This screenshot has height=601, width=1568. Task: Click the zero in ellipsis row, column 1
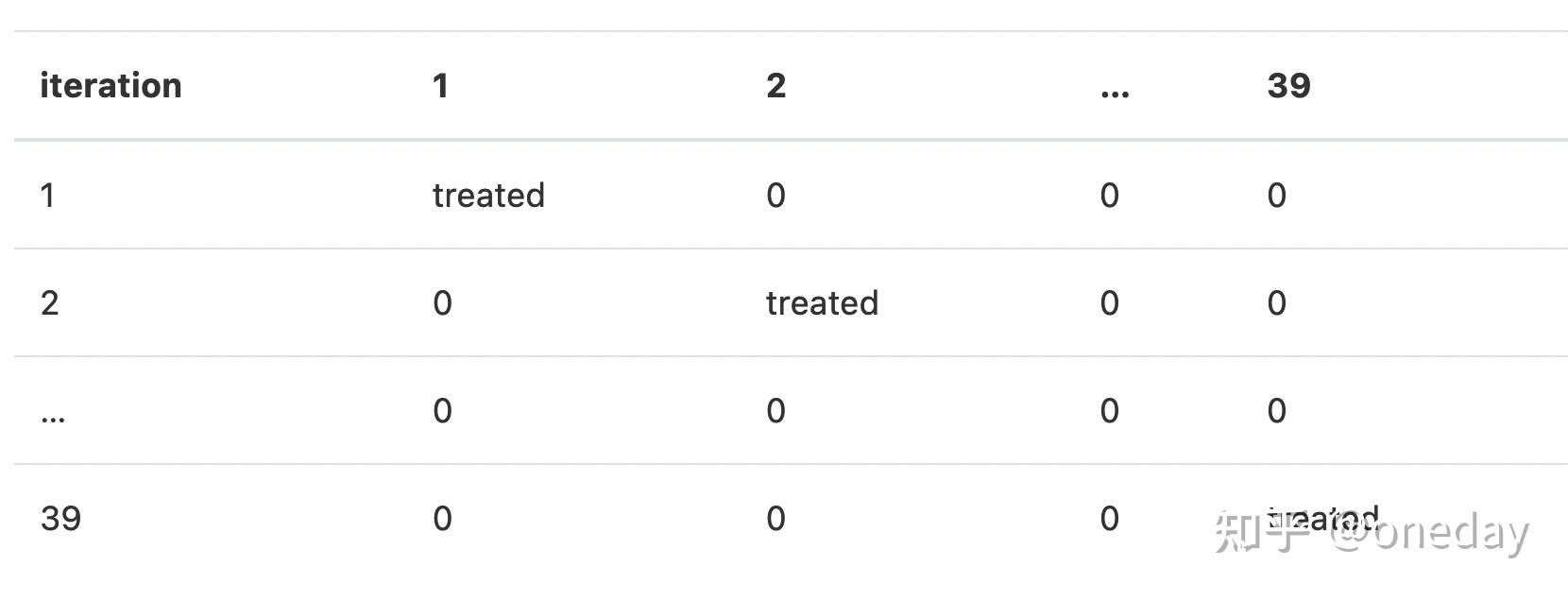(x=442, y=411)
